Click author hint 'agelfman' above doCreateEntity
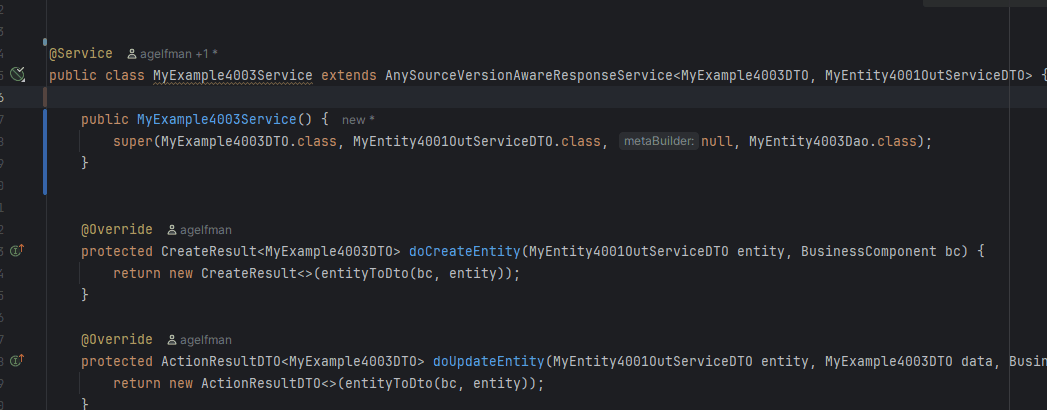1047x410 pixels. [199, 230]
